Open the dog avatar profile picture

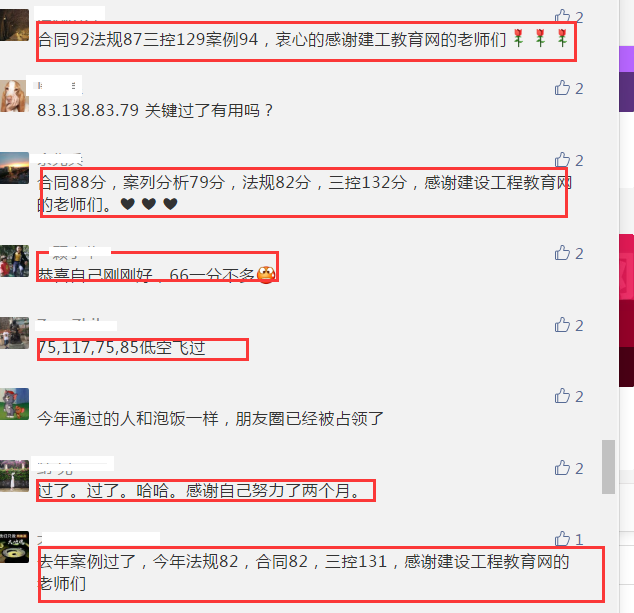click(15, 96)
